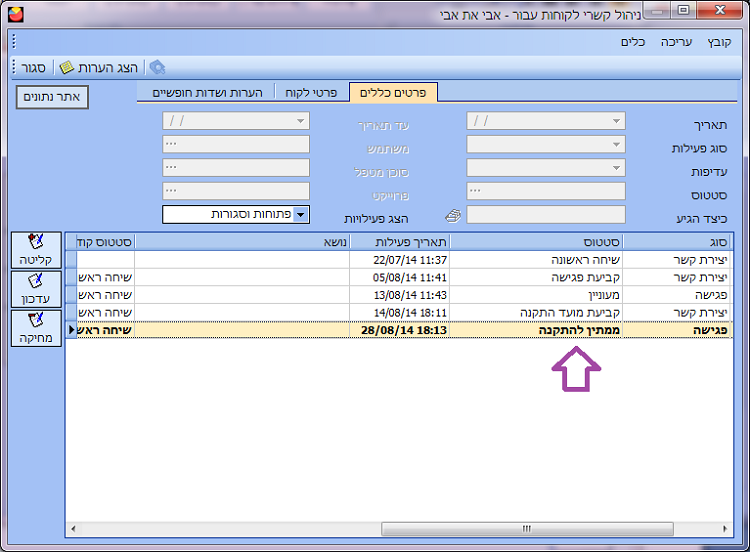750x552 pixels.
Task: Switch to the פרטי לקוח tab
Action: [x=311, y=93]
